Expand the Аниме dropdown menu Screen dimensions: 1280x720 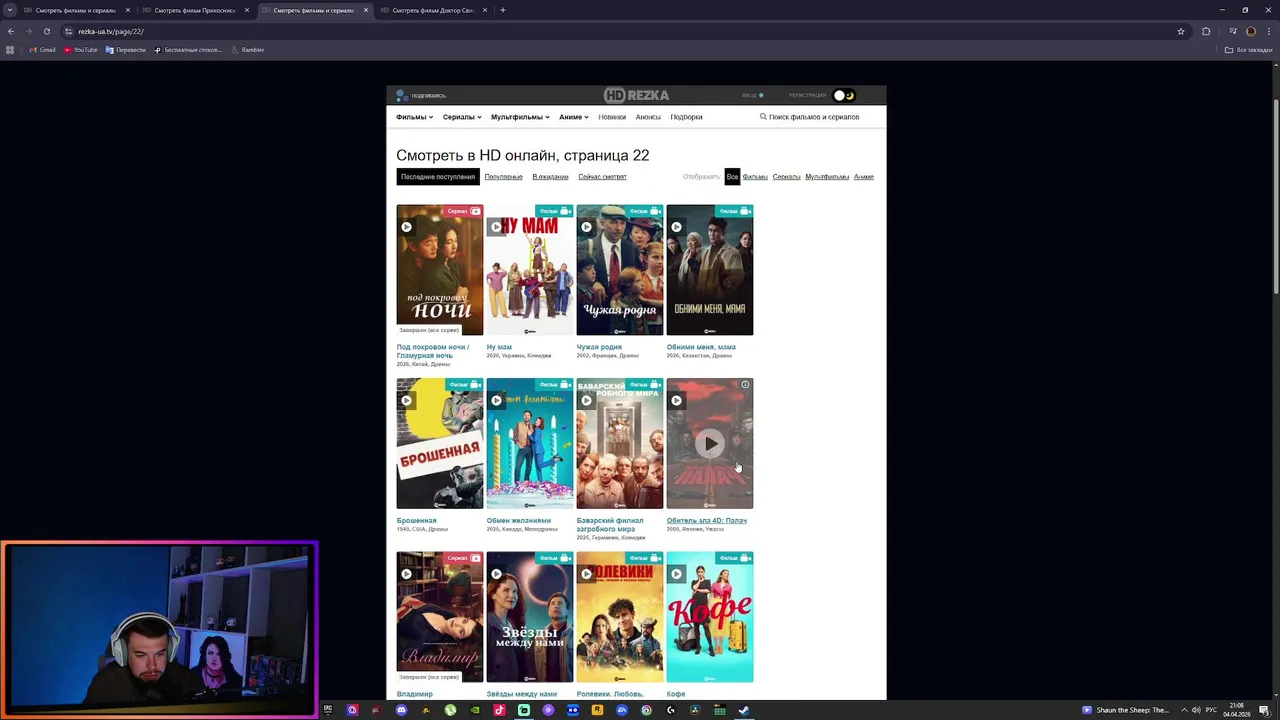(574, 117)
